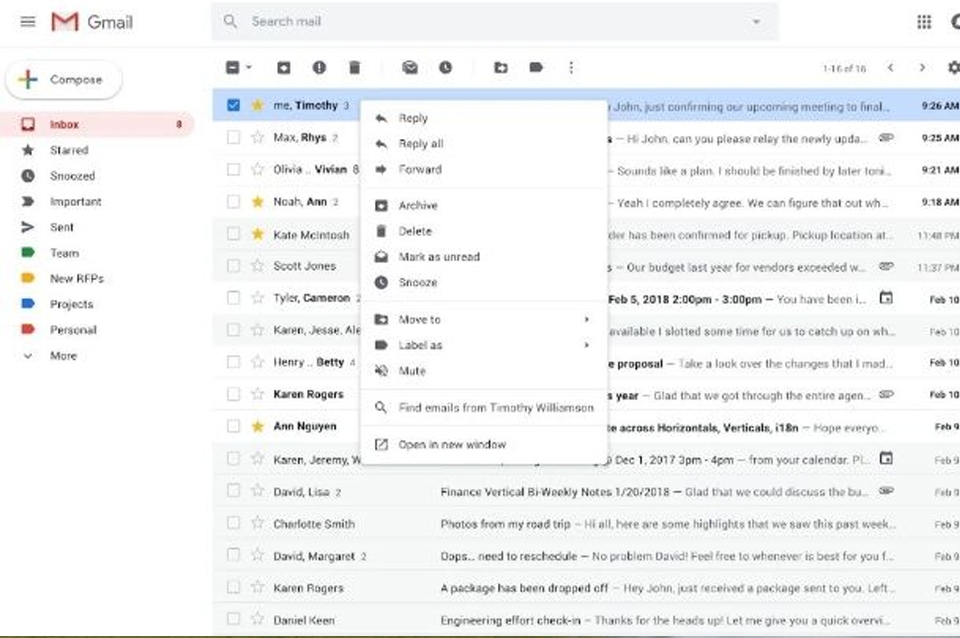
Task: Click the blue Projects label color marker
Action: click(28, 304)
